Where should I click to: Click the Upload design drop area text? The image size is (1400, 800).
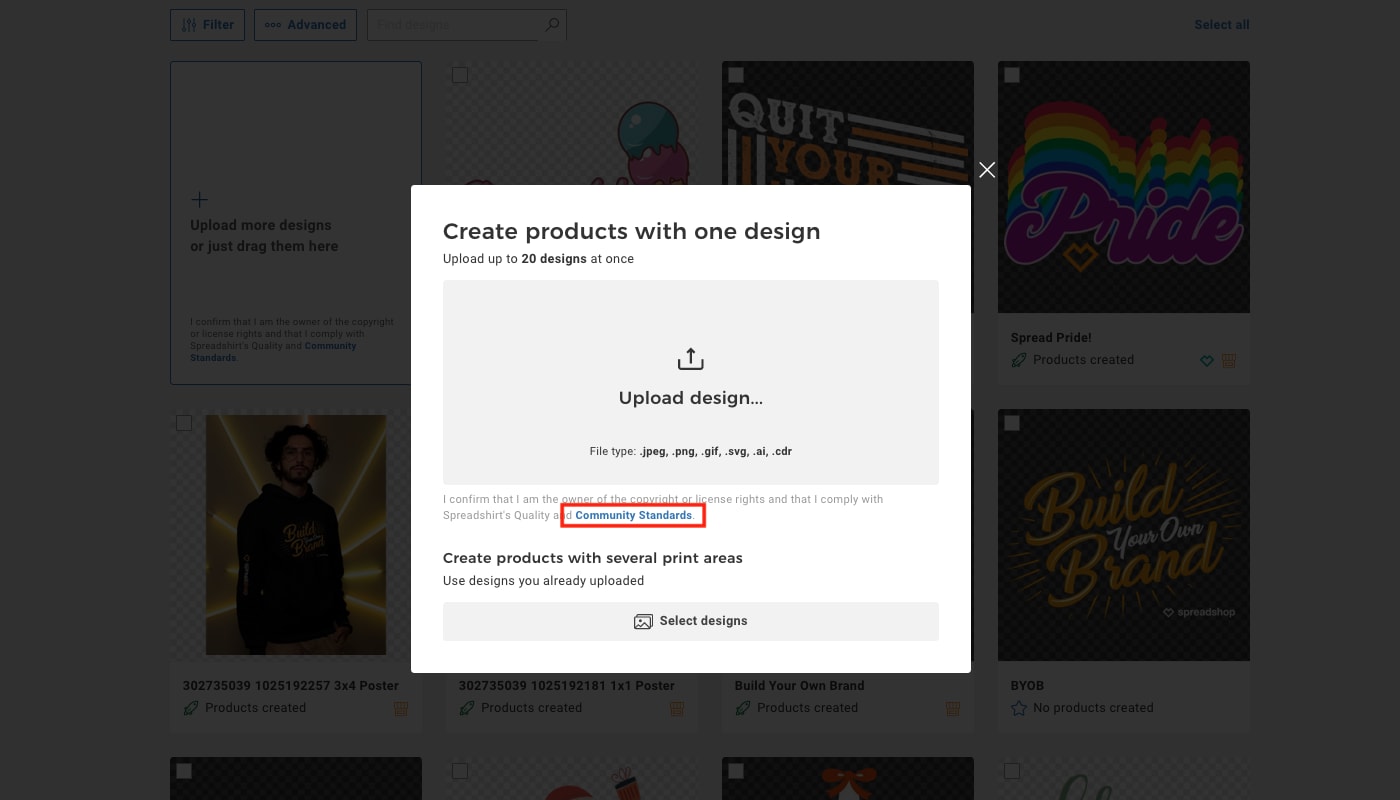point(690,398)
